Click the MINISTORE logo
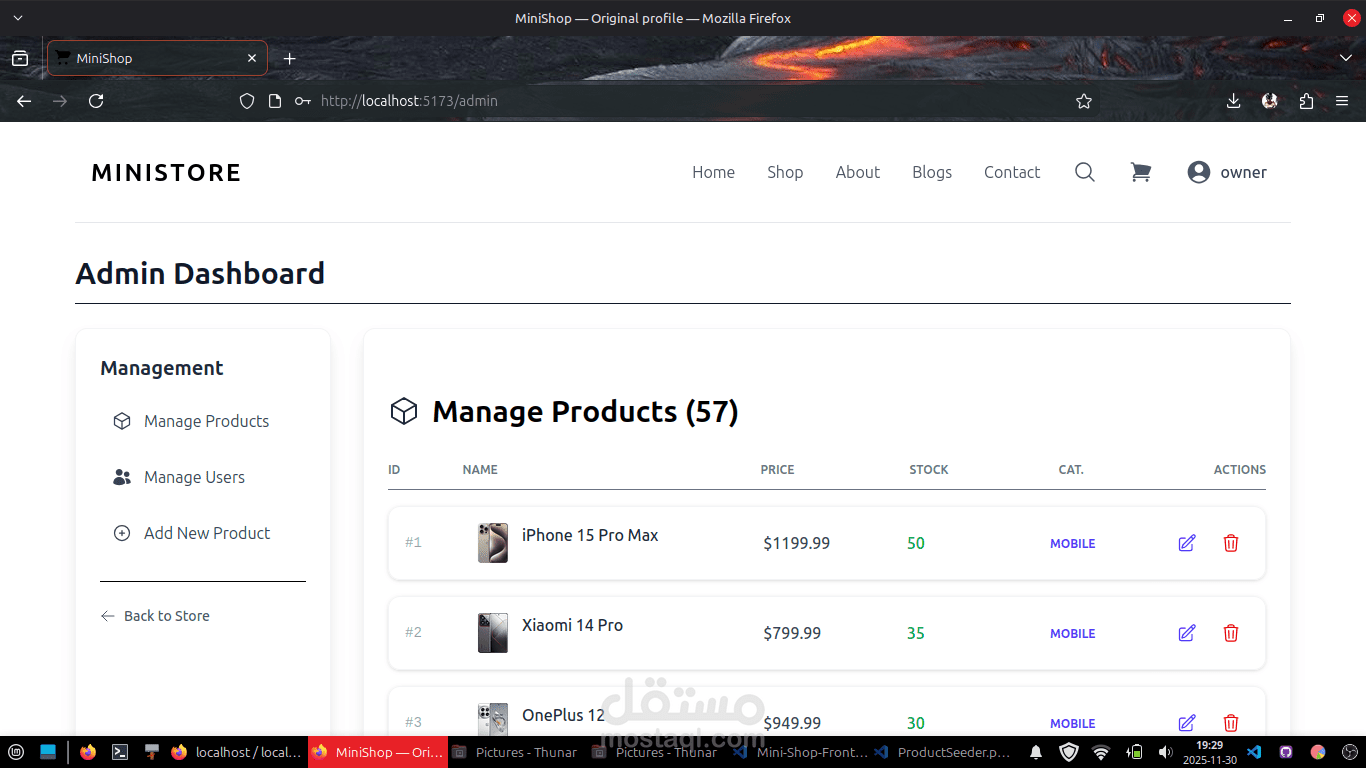 click(166, 173)
